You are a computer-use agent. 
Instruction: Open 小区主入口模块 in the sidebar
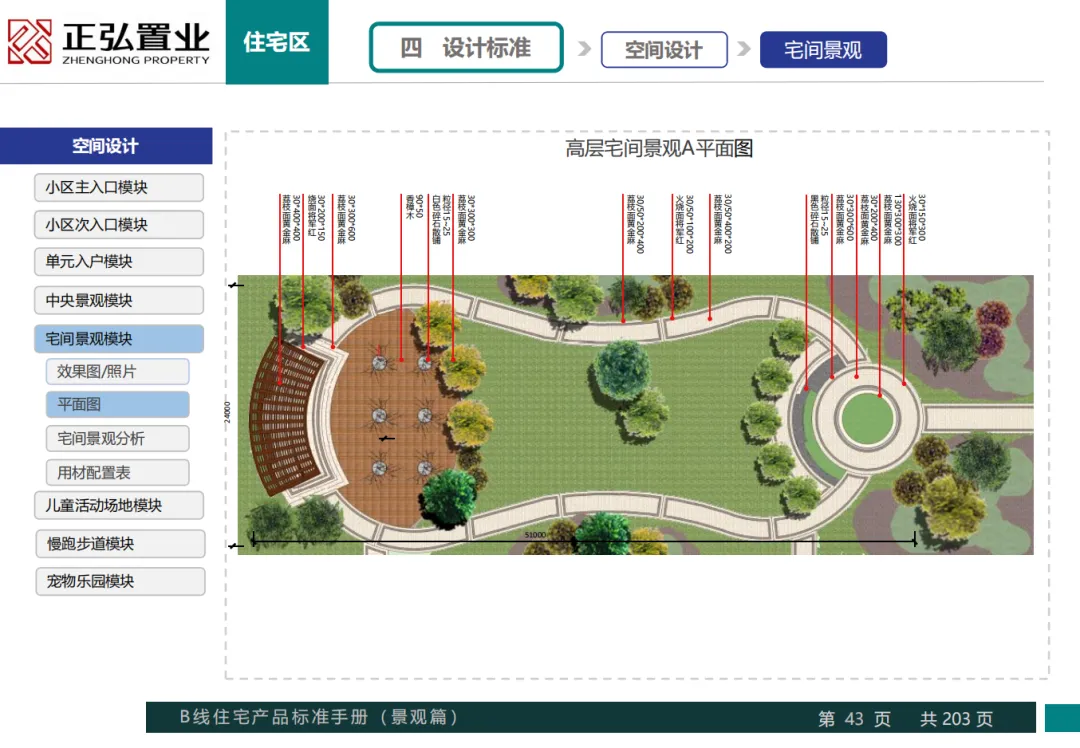tap(119, 187)
